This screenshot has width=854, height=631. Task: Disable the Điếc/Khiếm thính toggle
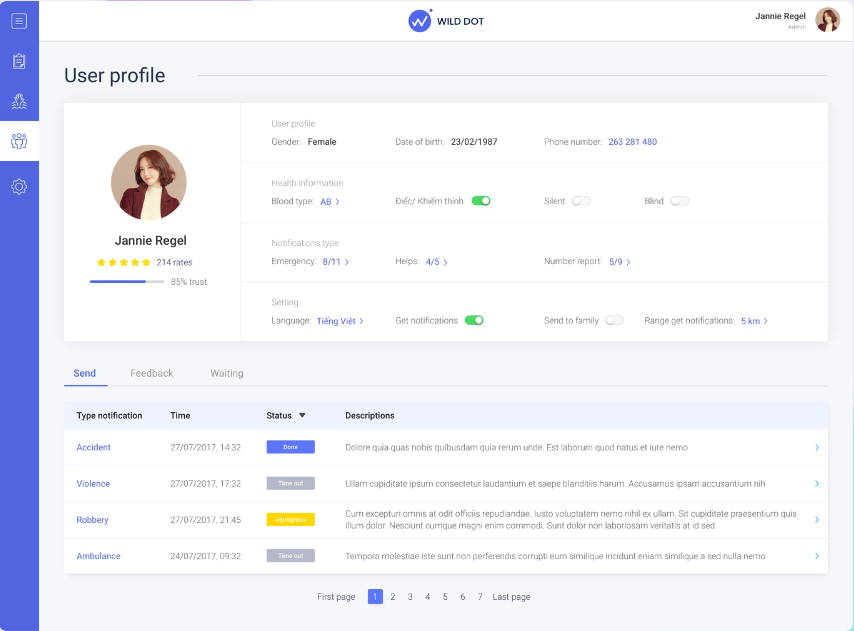coord(480,200)
